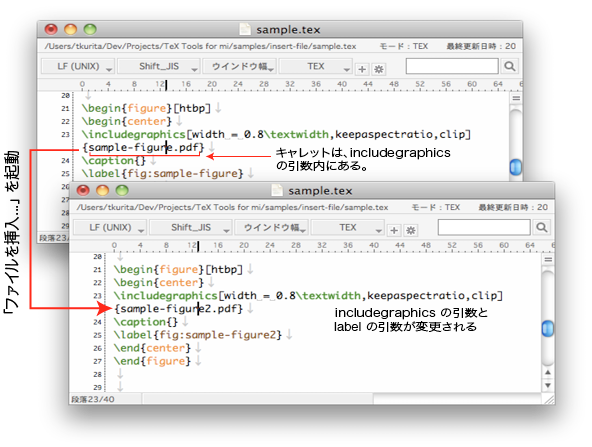Click the gear icon in back window toolbar
Screen dimensions: 592x447
click(379, 69)
